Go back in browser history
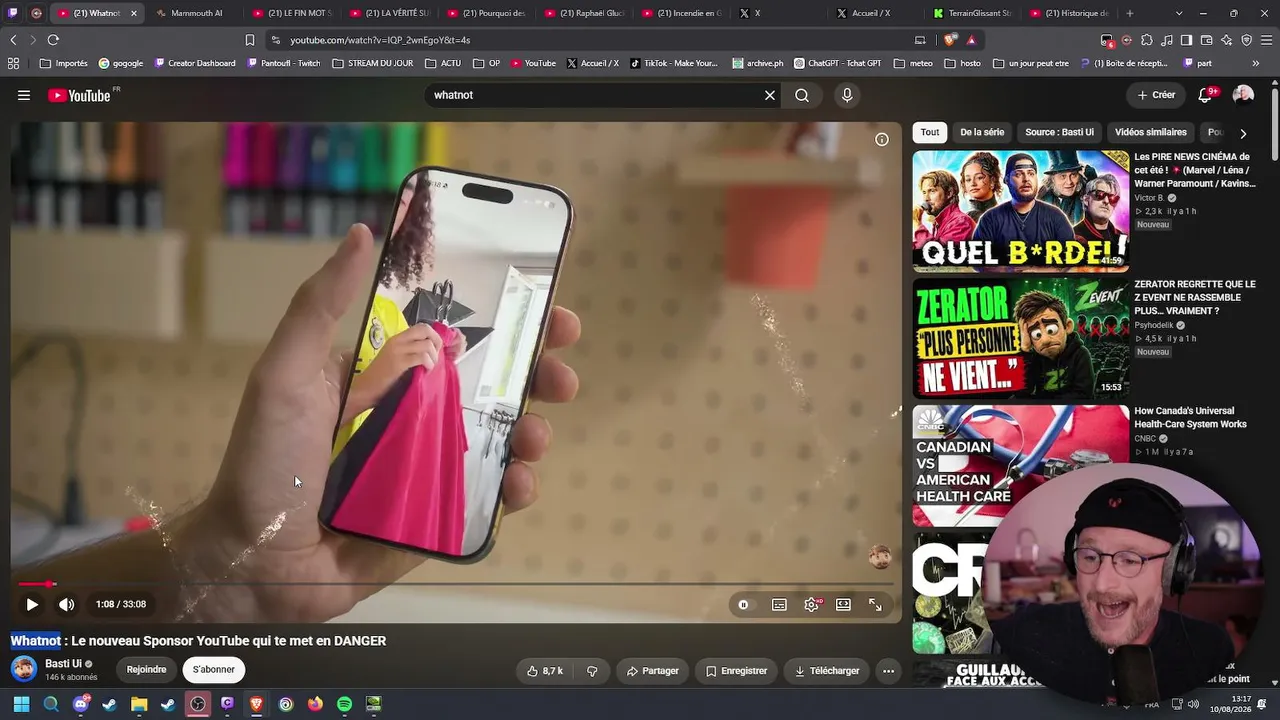1280x720 pixels. point(13,40)
